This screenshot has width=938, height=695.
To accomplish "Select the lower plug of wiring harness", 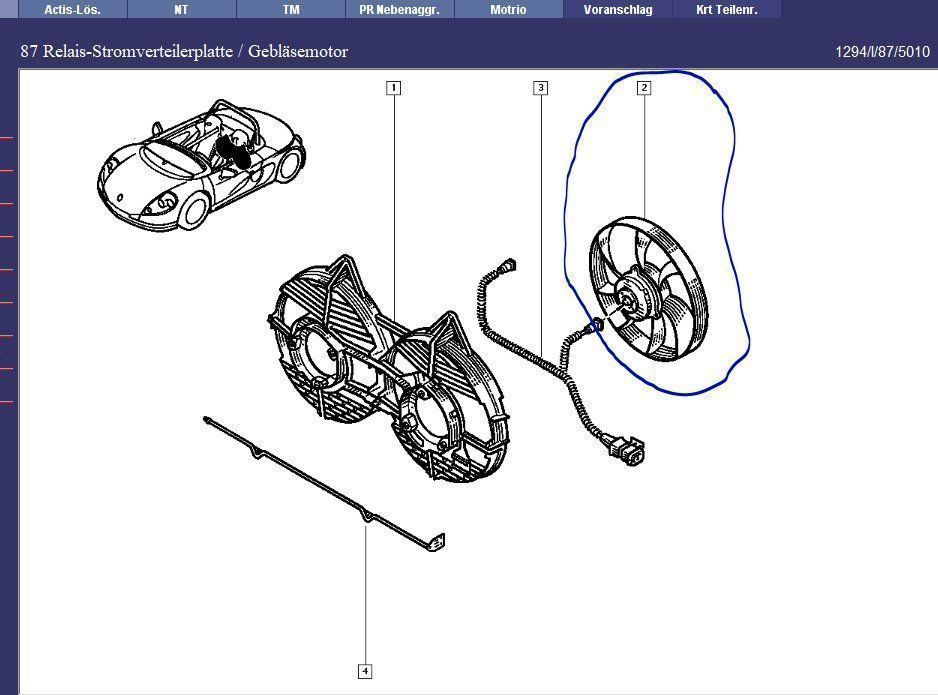I will point(627,452).
